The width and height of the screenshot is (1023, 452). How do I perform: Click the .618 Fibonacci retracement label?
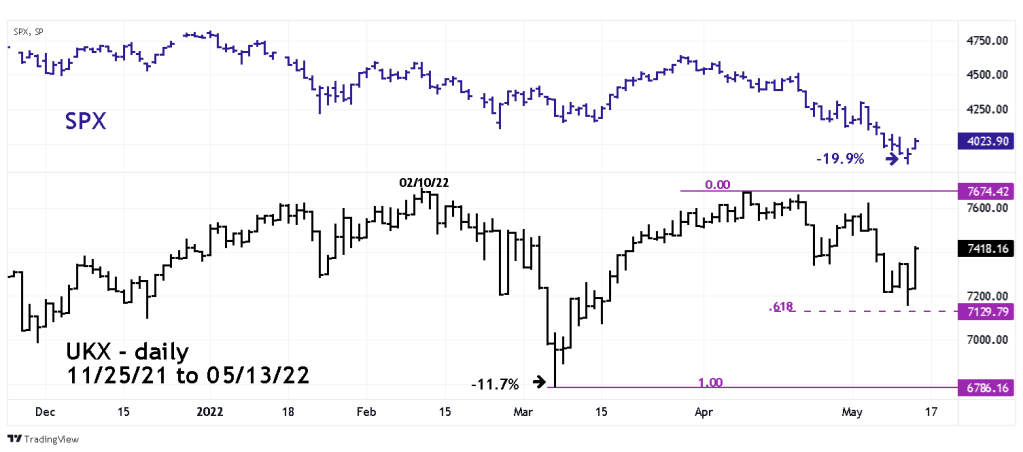point(781,306)
